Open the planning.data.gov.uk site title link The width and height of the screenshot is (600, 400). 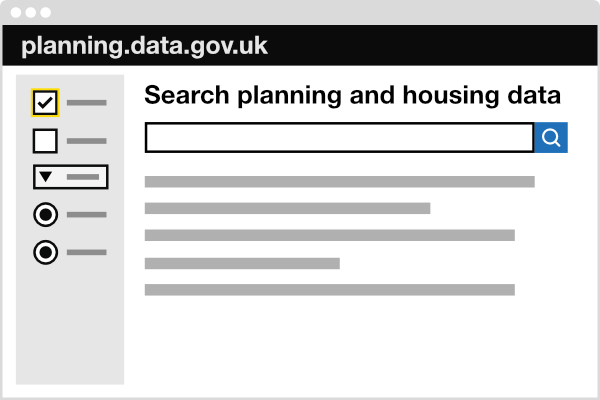pos(144,46)
